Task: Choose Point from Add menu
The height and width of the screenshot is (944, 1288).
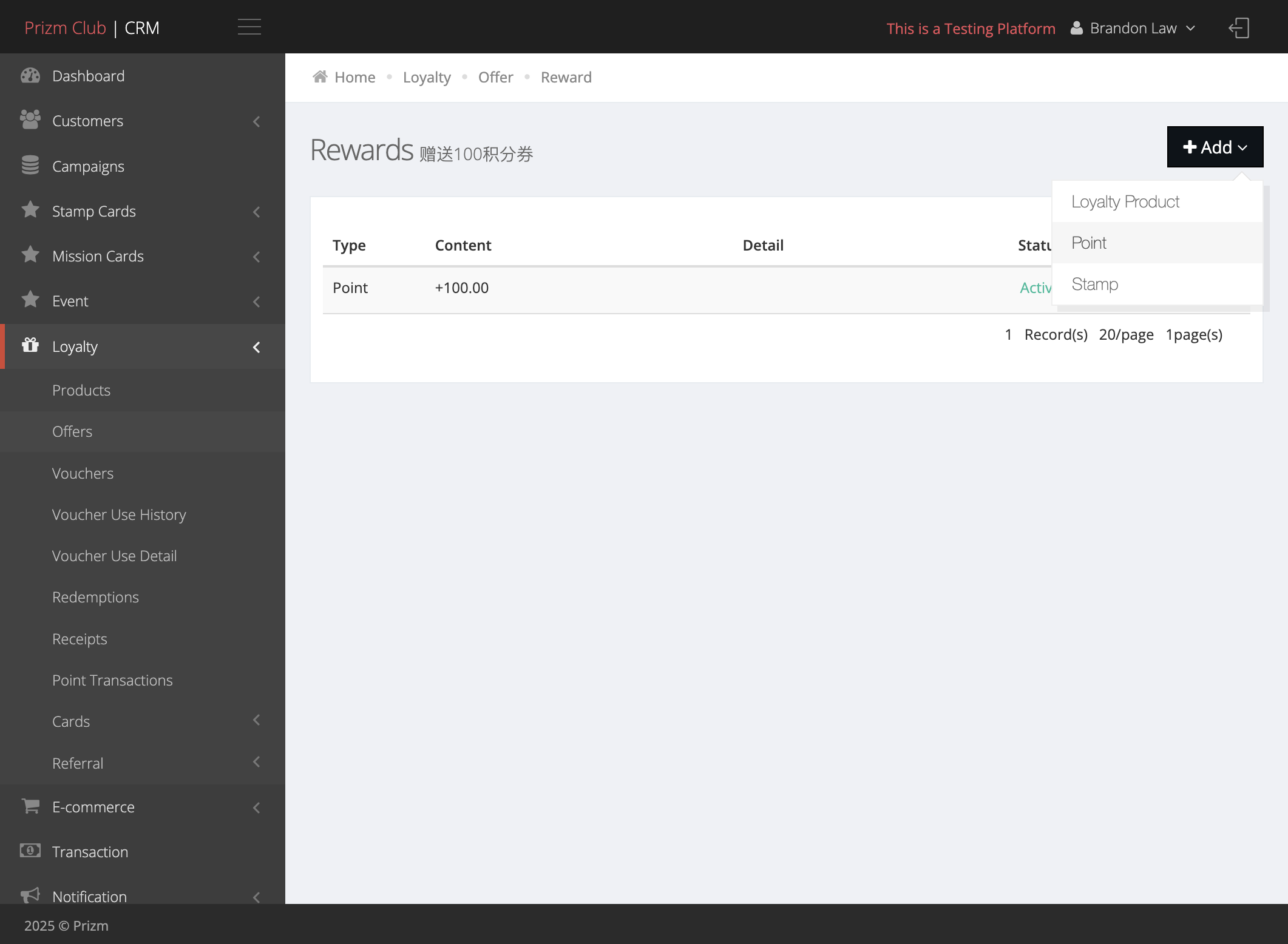Action: tap(1157, 243)
